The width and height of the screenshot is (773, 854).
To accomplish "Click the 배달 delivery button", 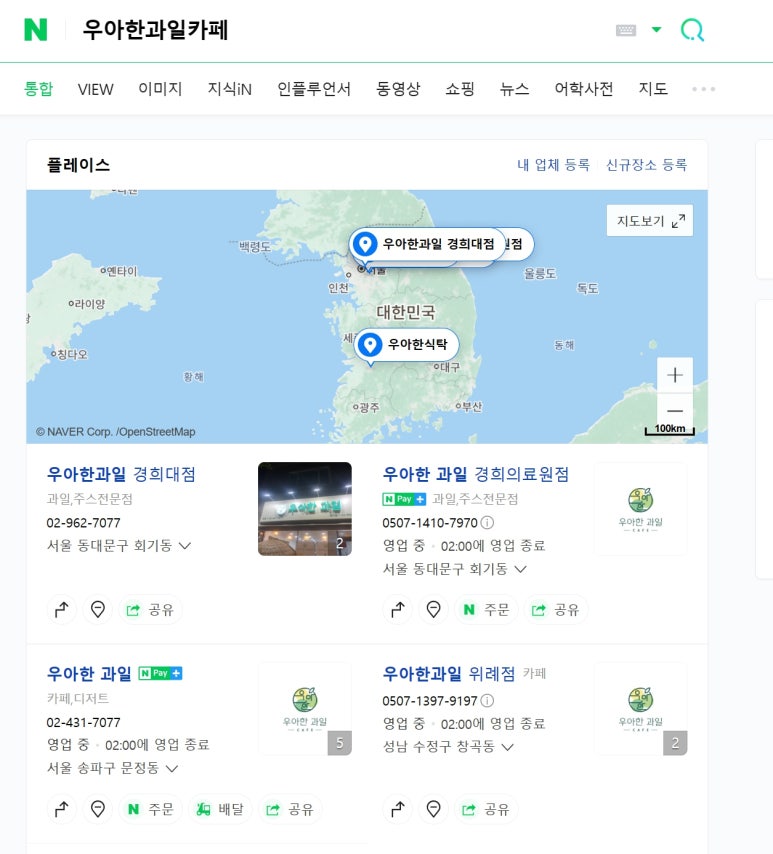I will [220, 809].
